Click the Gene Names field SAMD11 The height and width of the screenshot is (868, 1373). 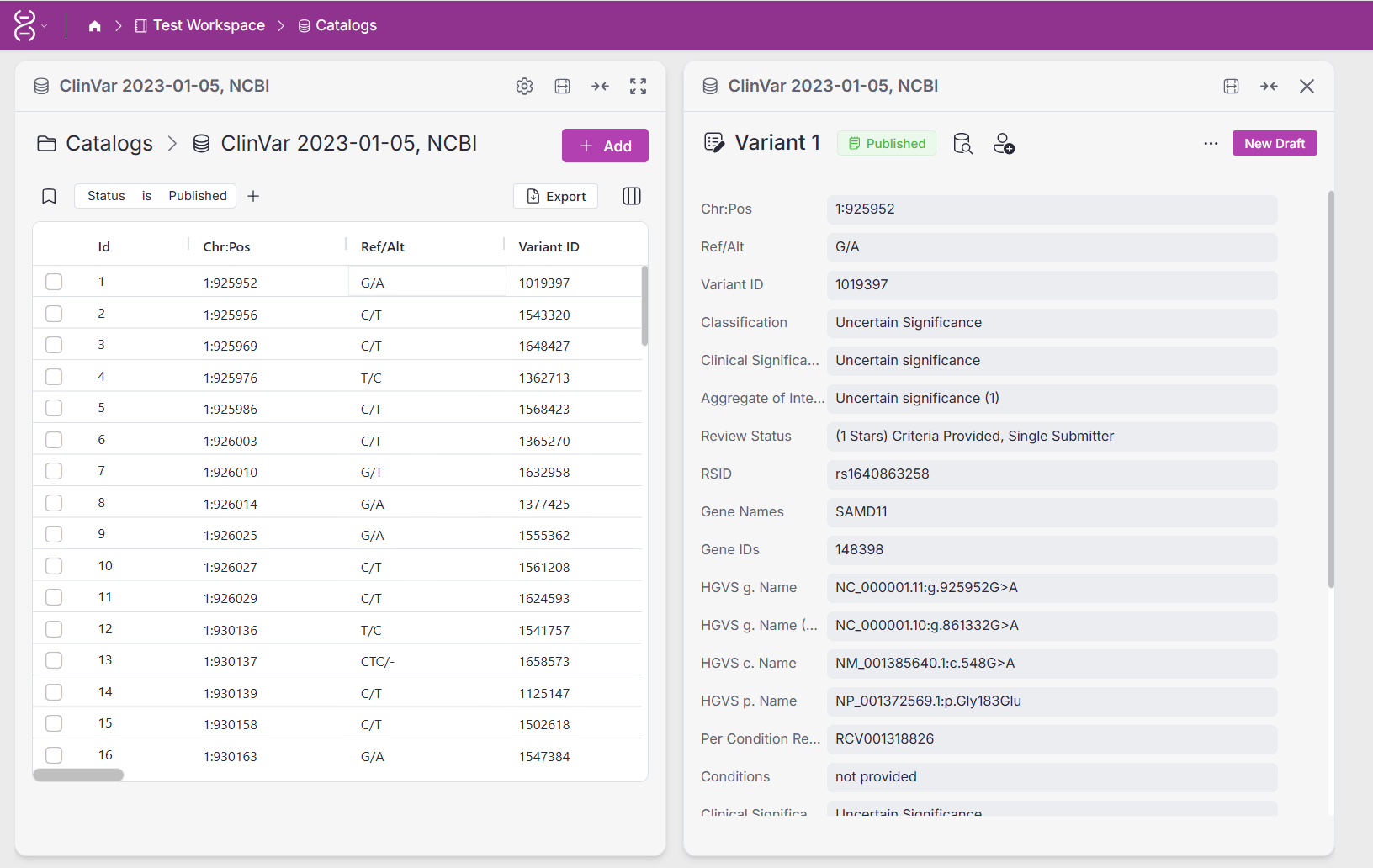(1052, 512)
